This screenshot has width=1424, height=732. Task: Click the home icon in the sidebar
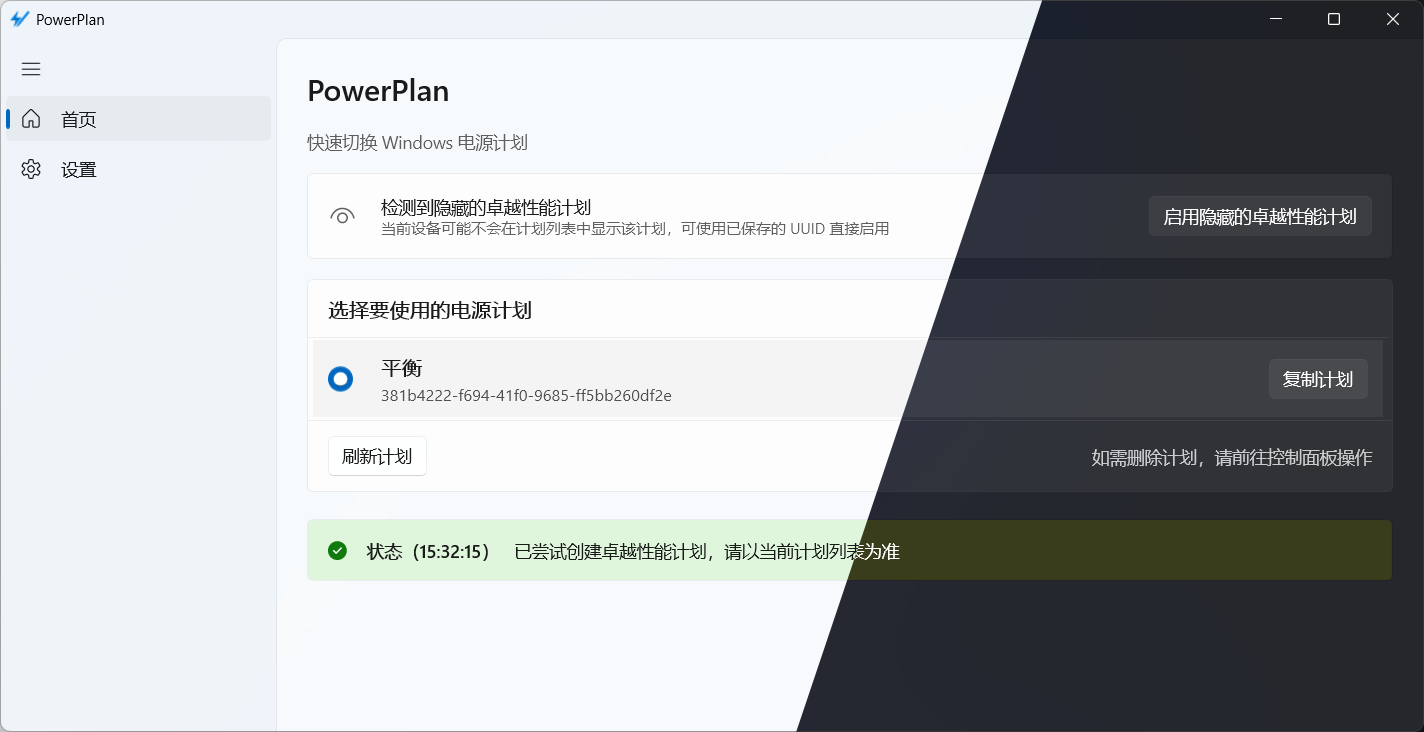(x=31, y=119)
